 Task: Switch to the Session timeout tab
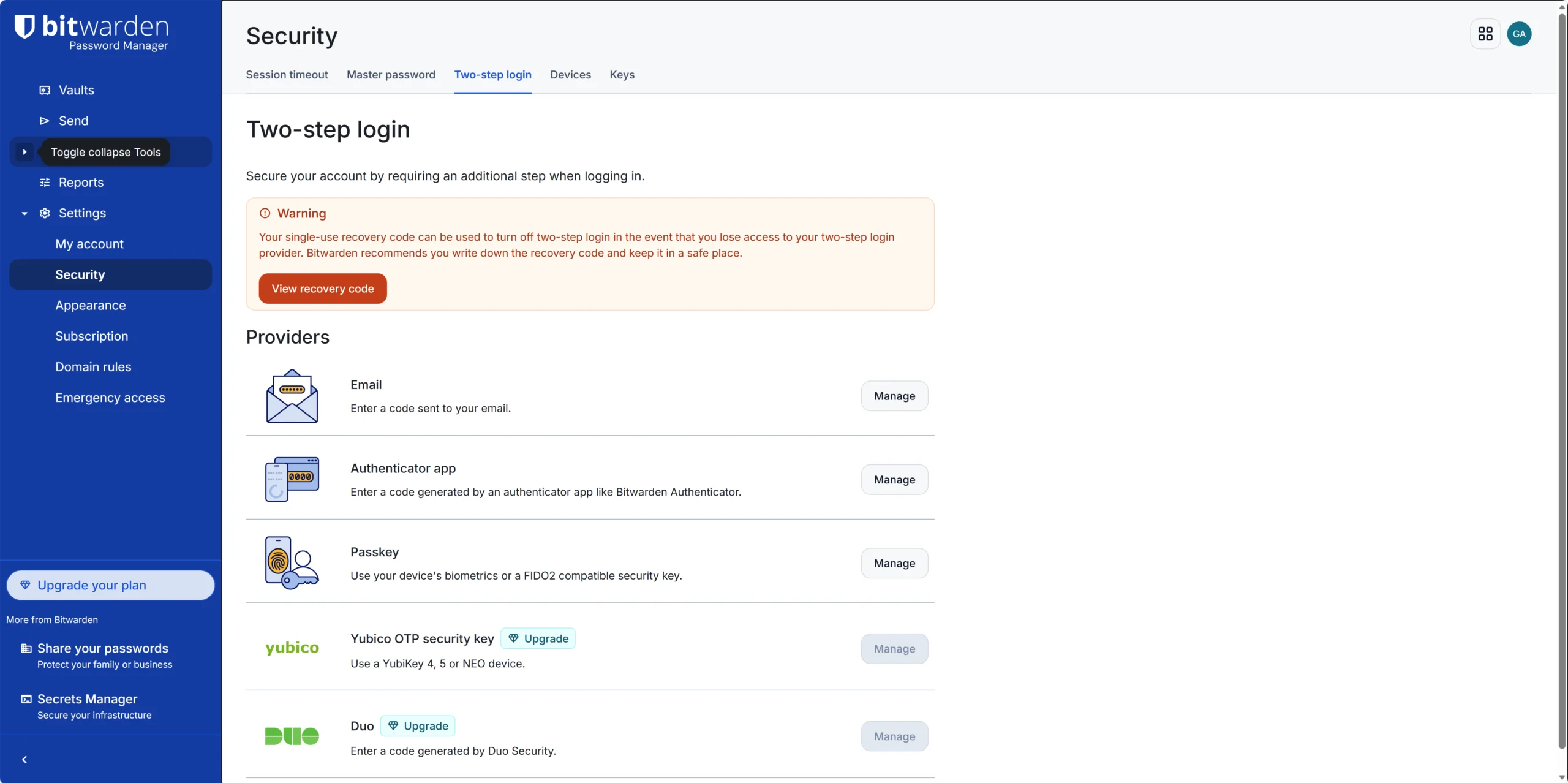[x=287, y=75]
